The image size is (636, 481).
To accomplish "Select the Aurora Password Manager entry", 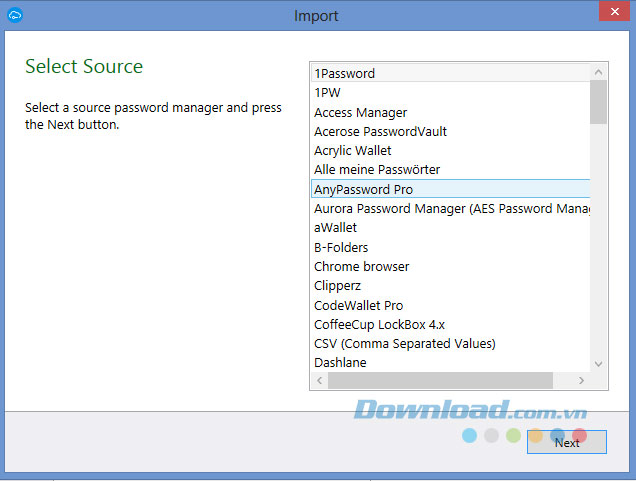I will point(451,208).
